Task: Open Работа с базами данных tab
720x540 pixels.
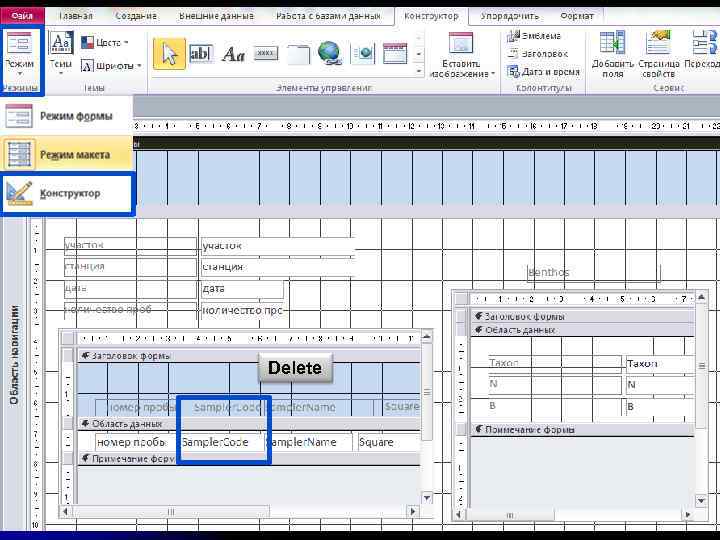Action: coord(328,16)
